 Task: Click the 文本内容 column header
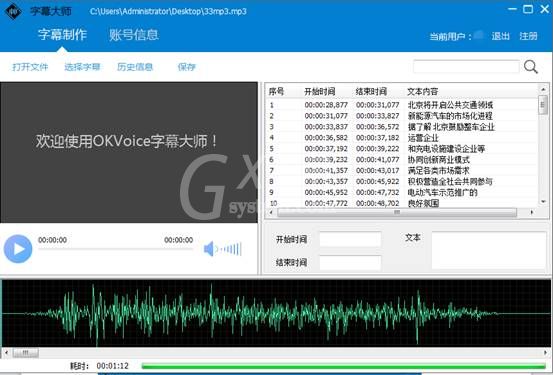click(x=423, y=92)
